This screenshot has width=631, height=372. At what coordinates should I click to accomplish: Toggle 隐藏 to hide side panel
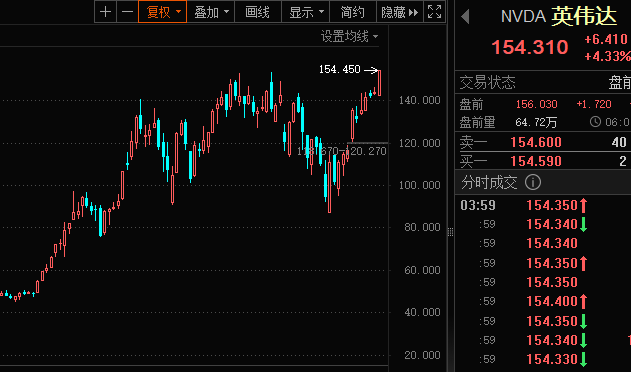point(400,12)
